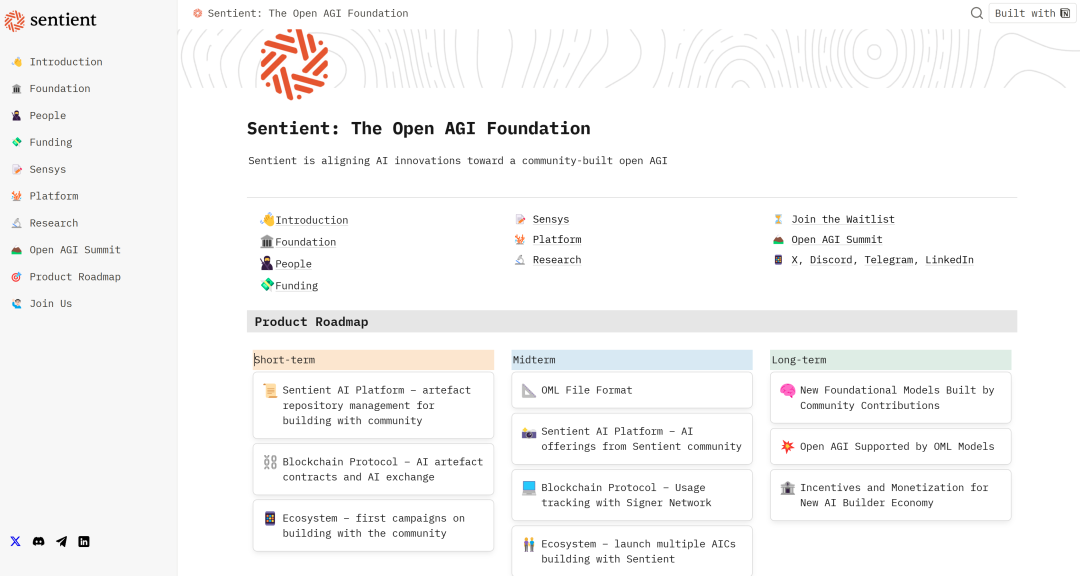Screen dimensions: 1080x576
Task: Click the X (Twitter) icon in sidebar
Action: tap(15, 541)
